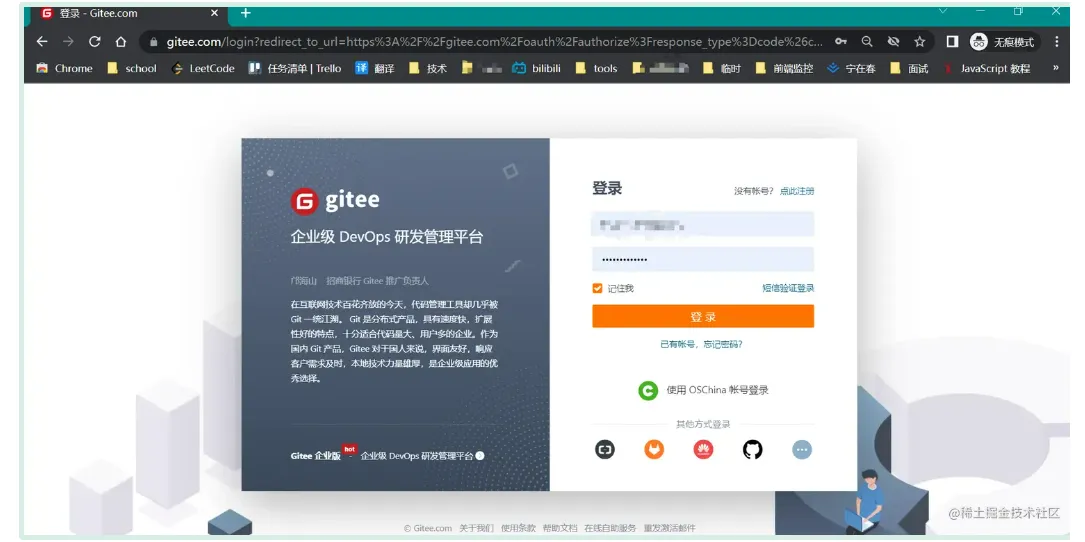Open the 宁在春 bookmark

point(852,69)
